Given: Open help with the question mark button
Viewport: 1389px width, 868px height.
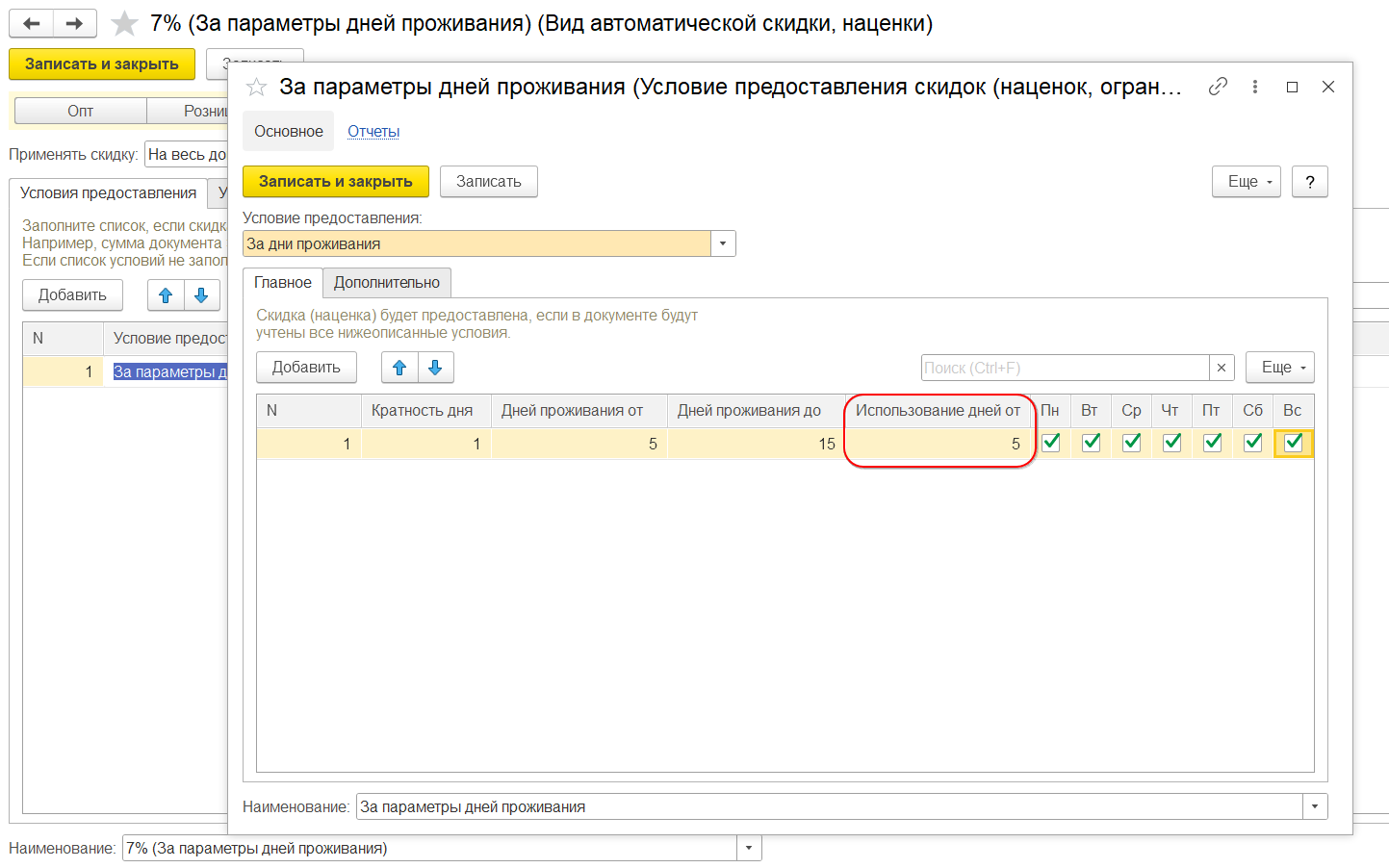Looking at the screenshot, I should (x=1310, y=182).
